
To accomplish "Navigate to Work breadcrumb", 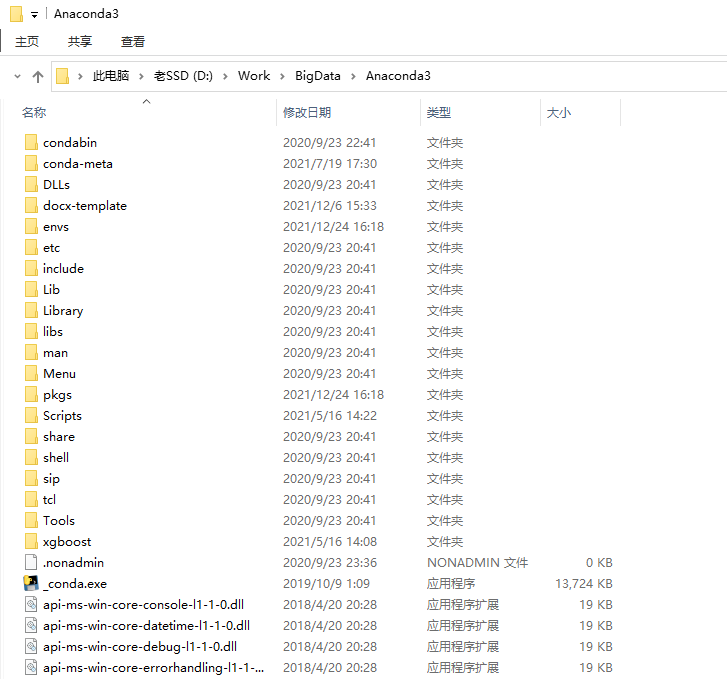I will [x=254, y=76].
